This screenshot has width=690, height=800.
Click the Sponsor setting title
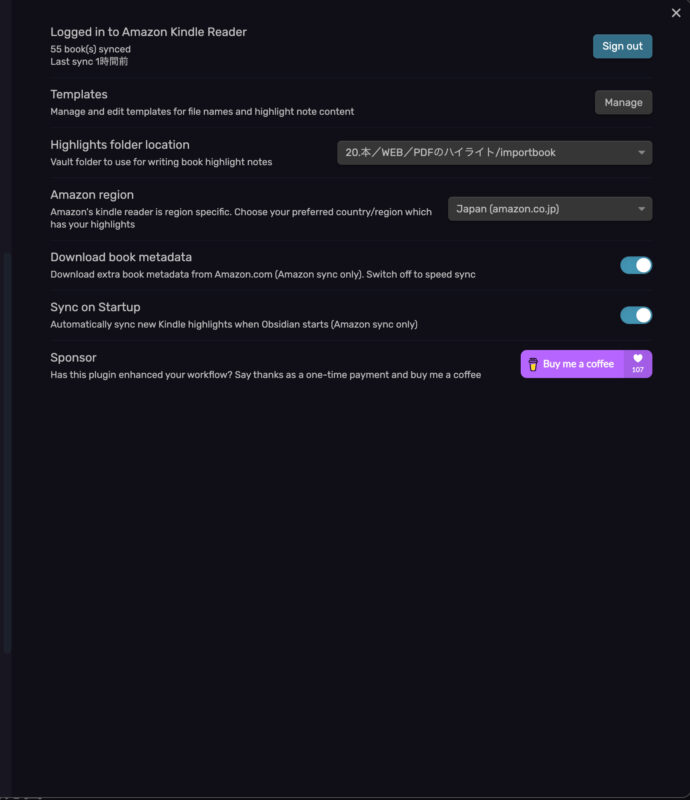tap(73, 357)
